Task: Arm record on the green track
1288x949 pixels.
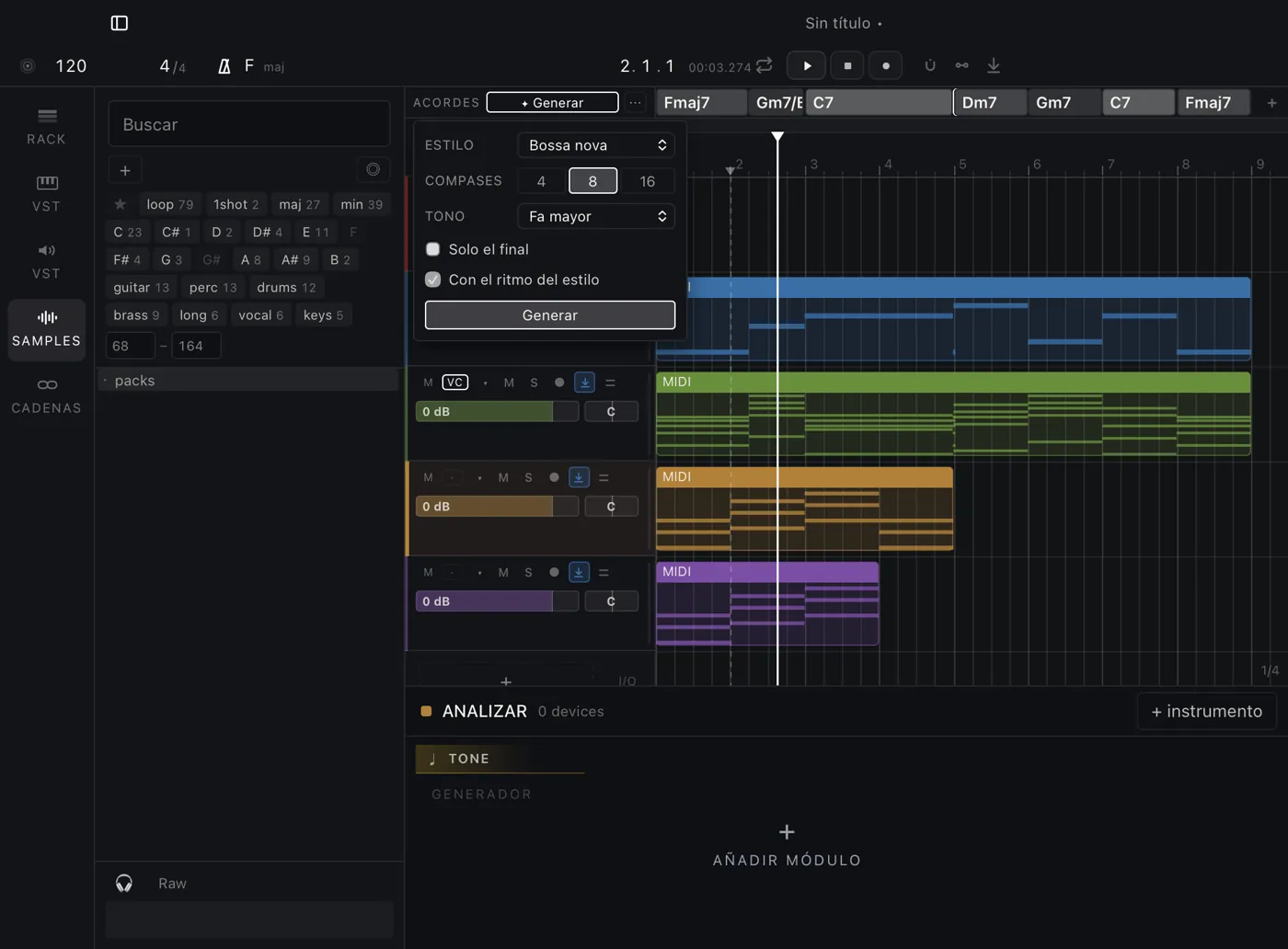Action: (559, 383)
